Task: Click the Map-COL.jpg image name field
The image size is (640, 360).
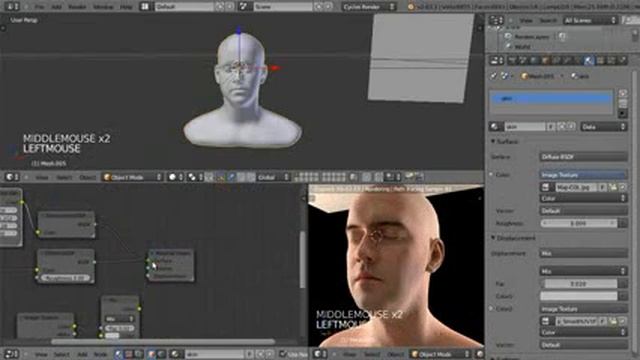Action: point(576,187)
